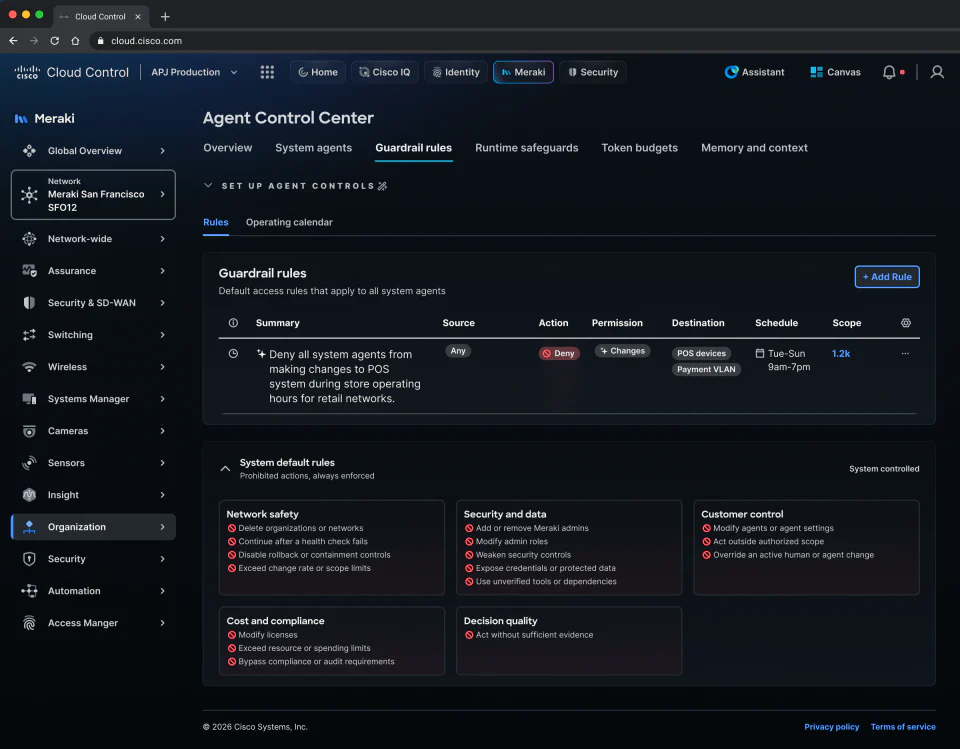Screen dimensions: 960x749
Task: Open the user profile icon
Action: click(x=937, y=72)
